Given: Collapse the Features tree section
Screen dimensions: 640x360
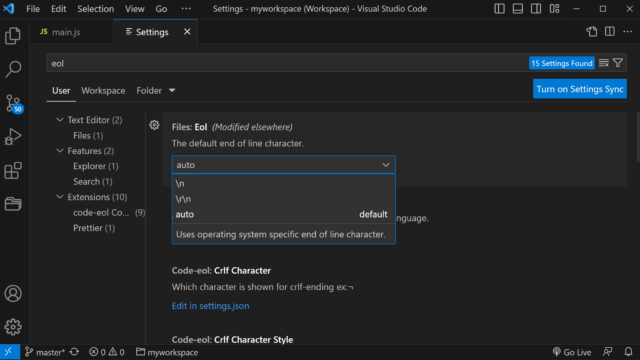Looking at the screenshot, I should point(60,151).
